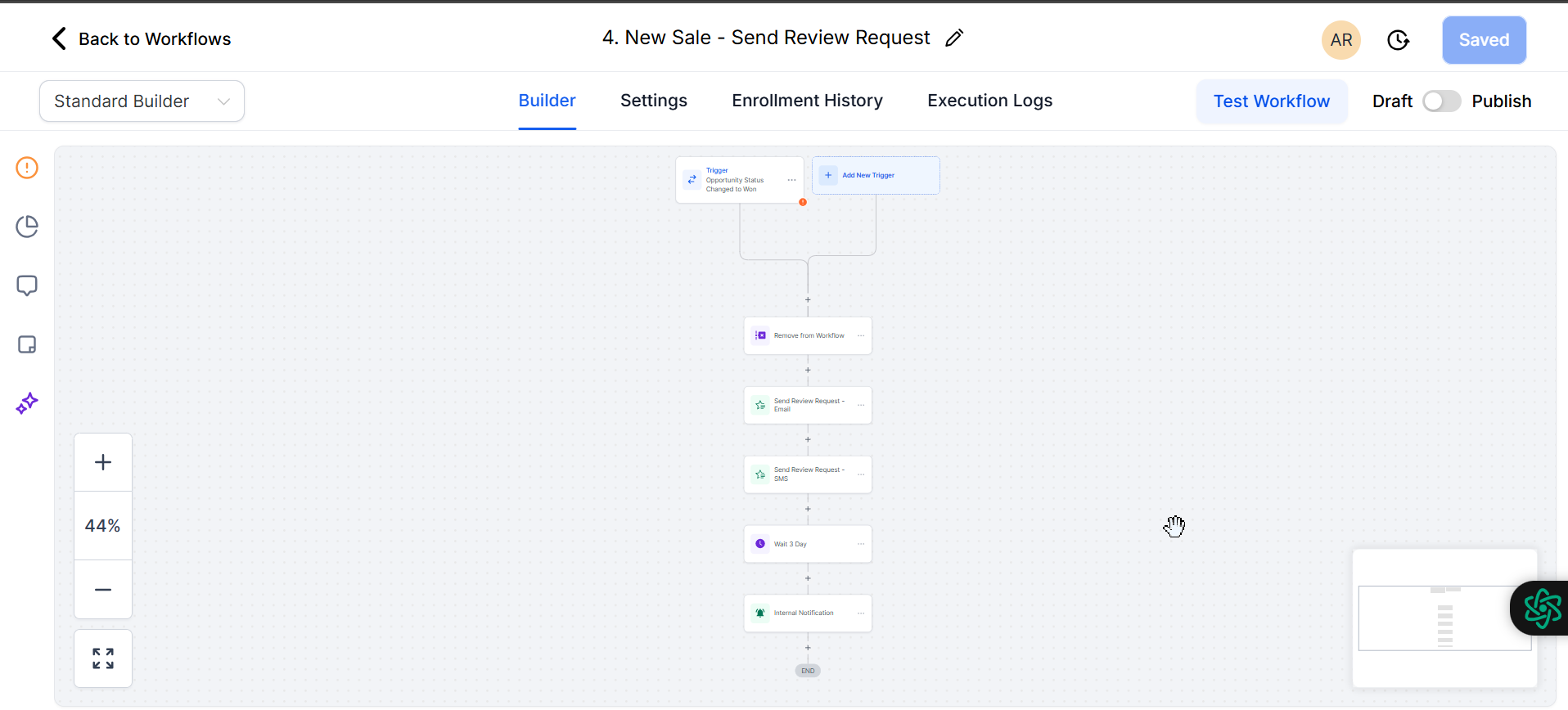Screen dimensions: 1568x710
Task: Switch to the Enrollment History tab
Action: 807,101
